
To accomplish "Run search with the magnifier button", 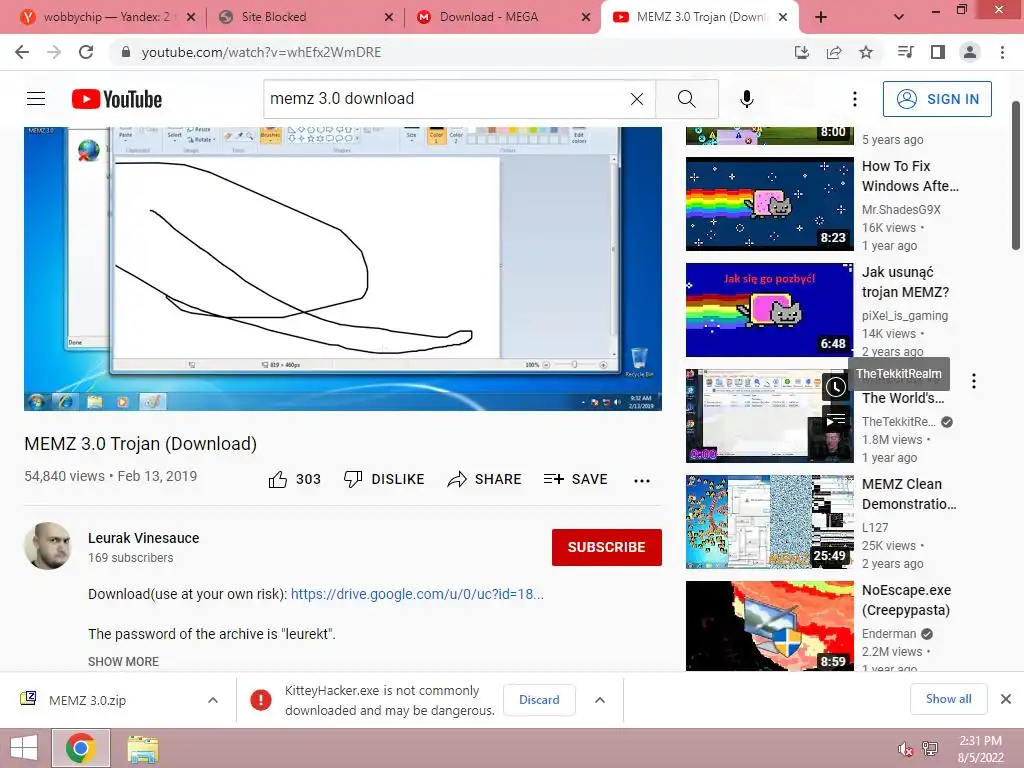I will (687, 99).
